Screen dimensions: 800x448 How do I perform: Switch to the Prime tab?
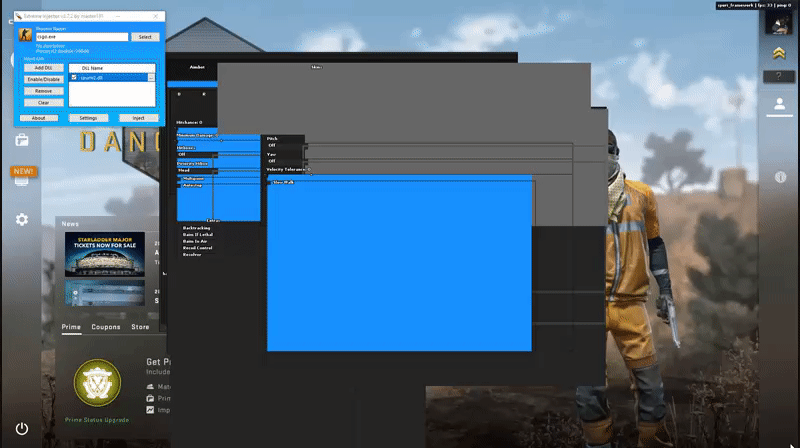(x=71, y=327)
